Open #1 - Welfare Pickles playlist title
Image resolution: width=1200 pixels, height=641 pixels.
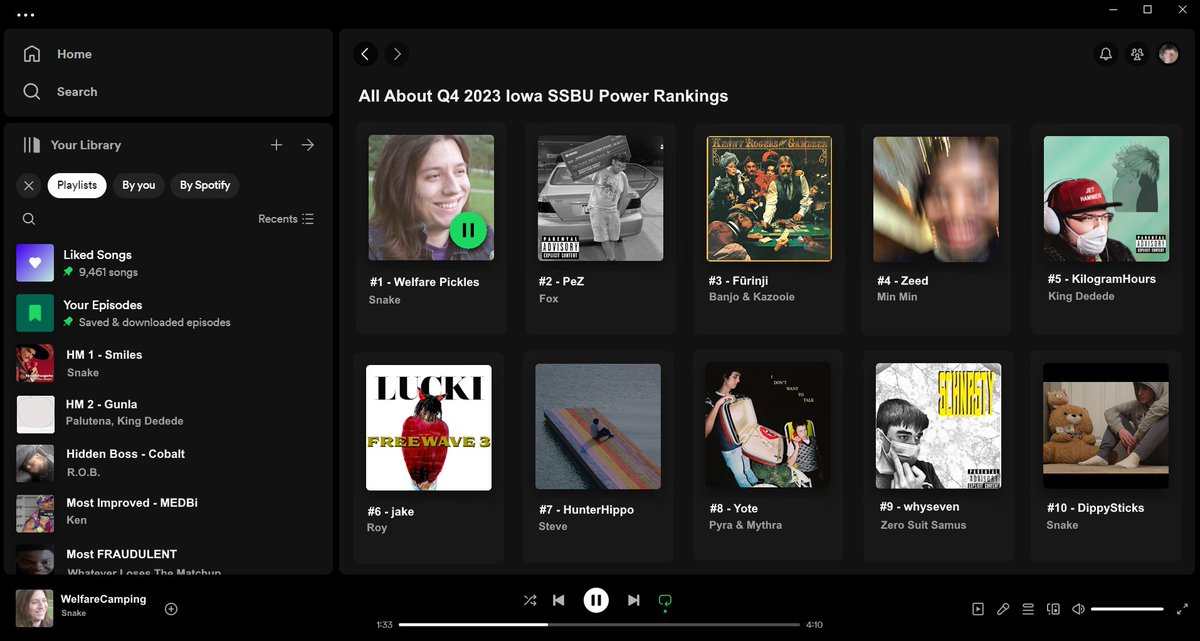pos(424,282)
